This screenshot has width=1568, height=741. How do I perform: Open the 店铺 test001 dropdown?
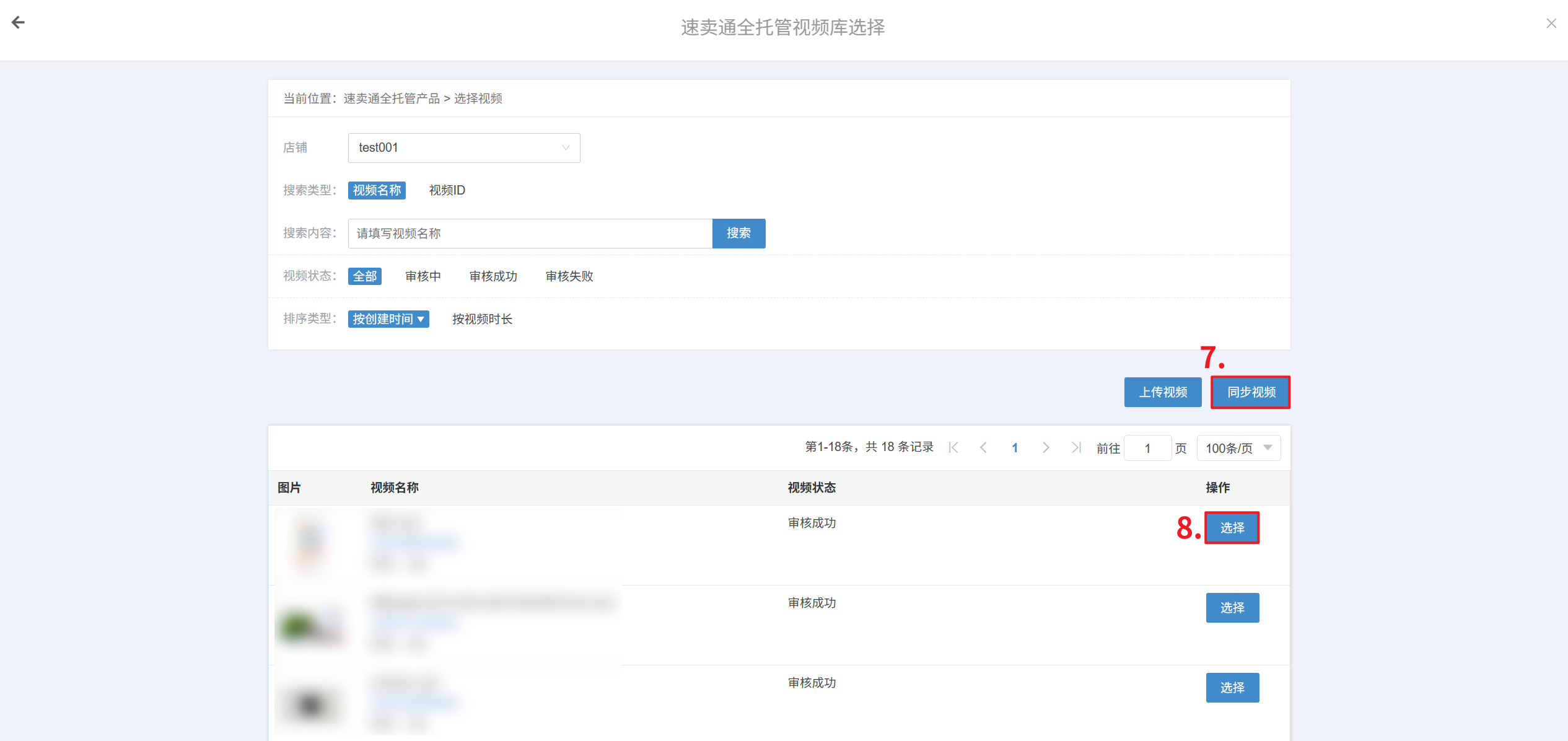pyautogui.click(x=463, y=148)
